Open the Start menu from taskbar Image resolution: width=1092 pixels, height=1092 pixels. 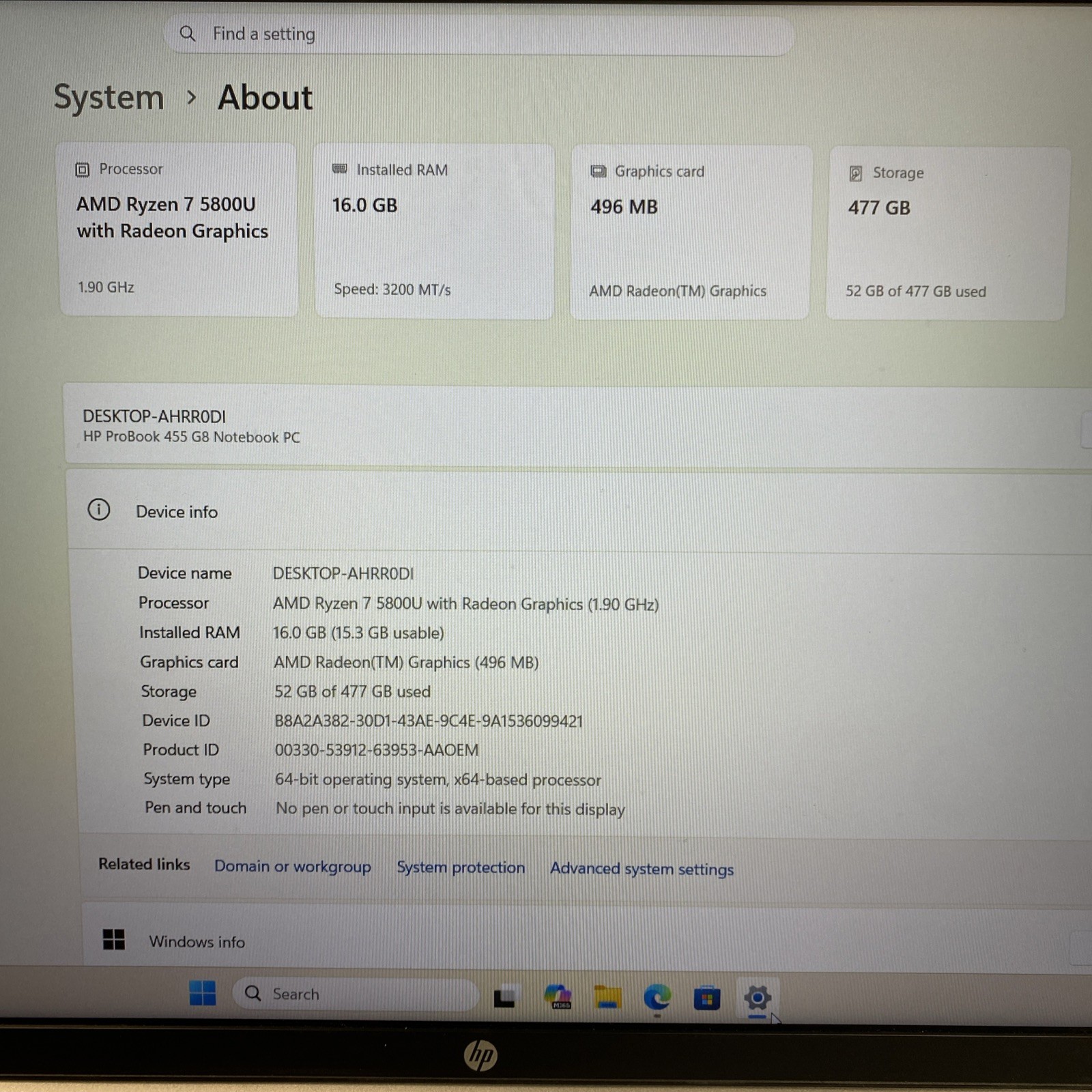[x=203, y=993]
